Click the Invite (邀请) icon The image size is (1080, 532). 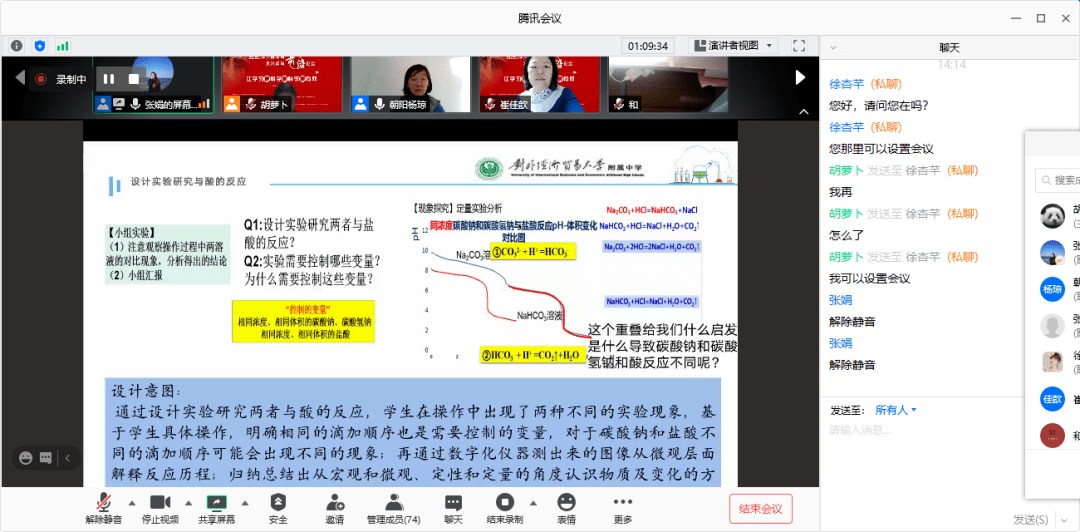click(335, 503)
